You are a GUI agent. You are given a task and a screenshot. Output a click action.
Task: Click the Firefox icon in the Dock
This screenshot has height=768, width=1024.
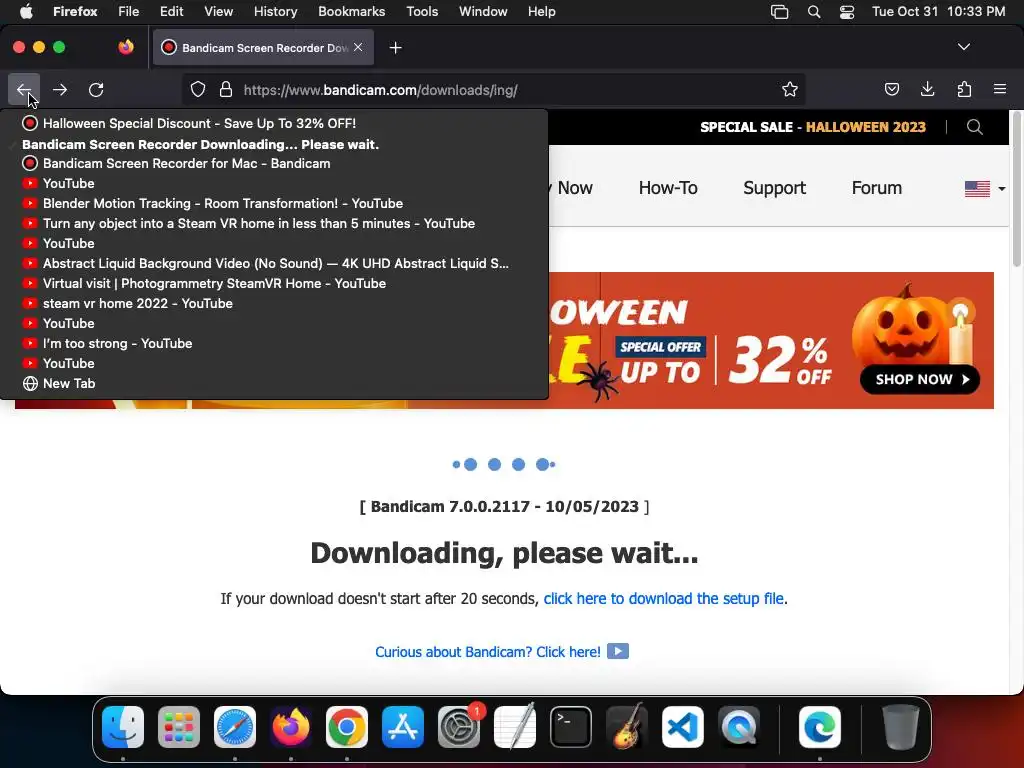pos(291,727)
